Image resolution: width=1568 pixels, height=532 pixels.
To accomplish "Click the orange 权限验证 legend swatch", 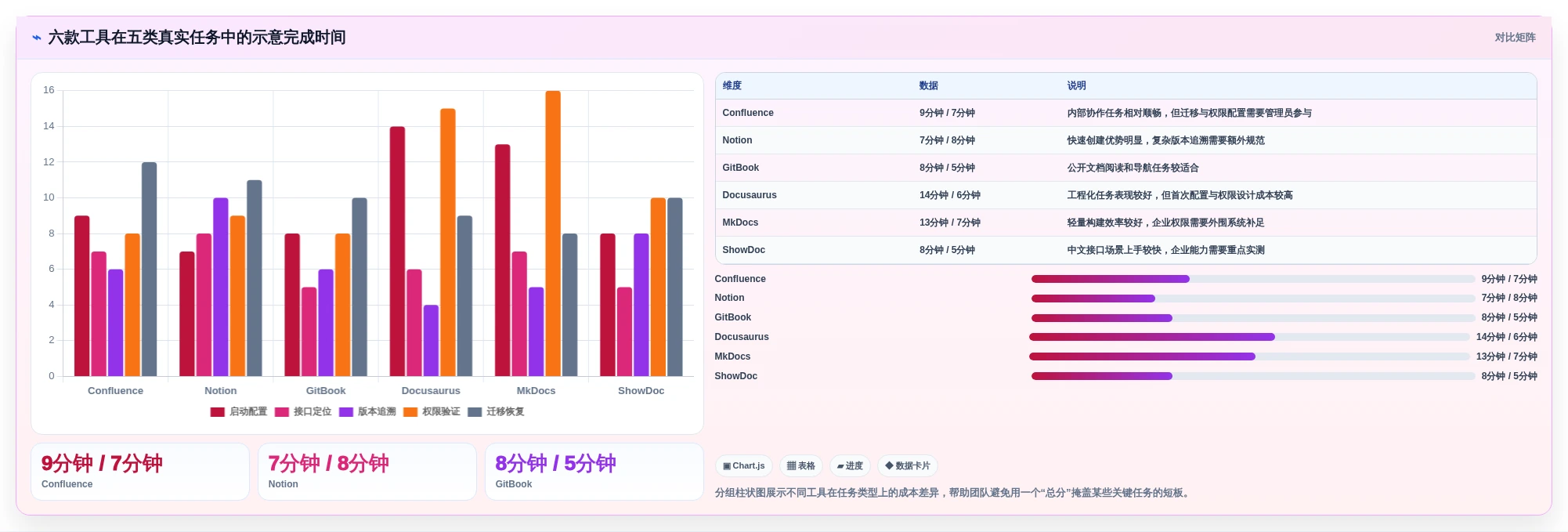I will (410, 412).
